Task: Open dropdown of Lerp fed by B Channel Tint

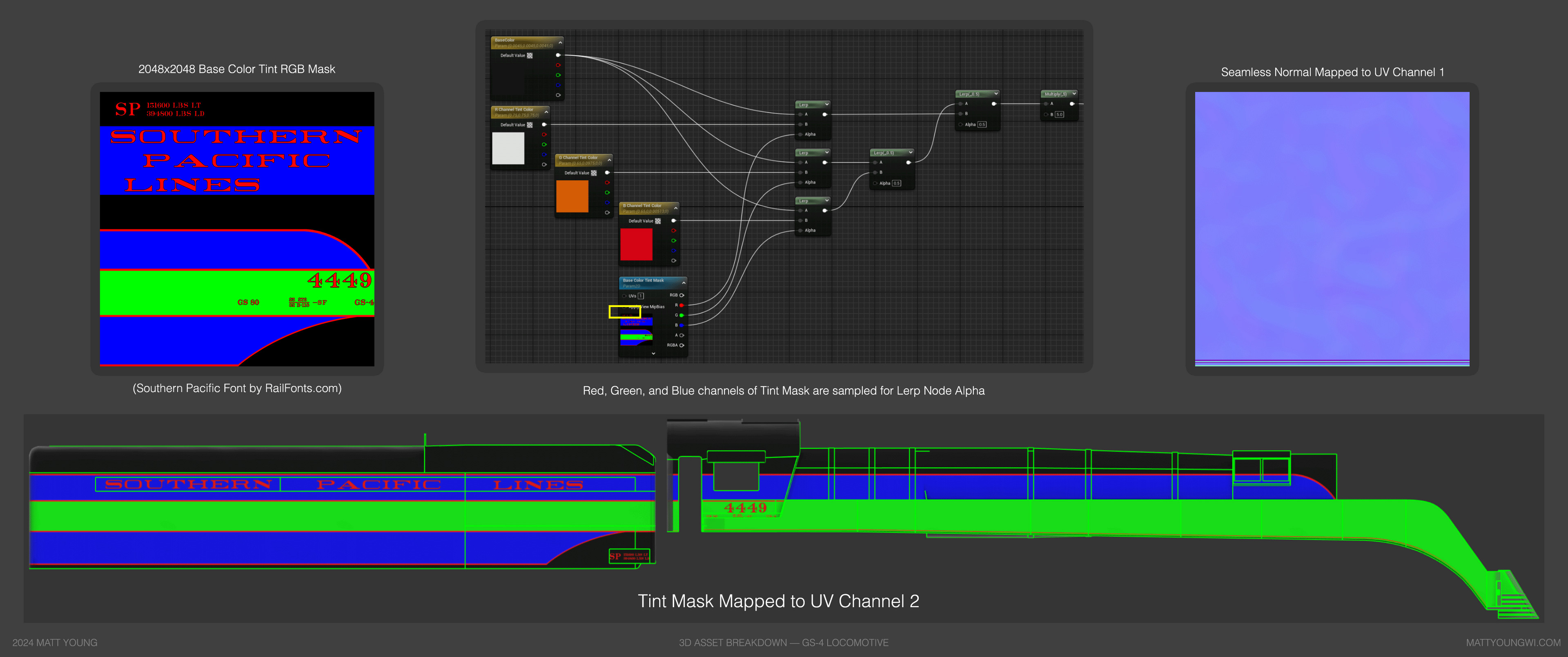Action: 826,200
